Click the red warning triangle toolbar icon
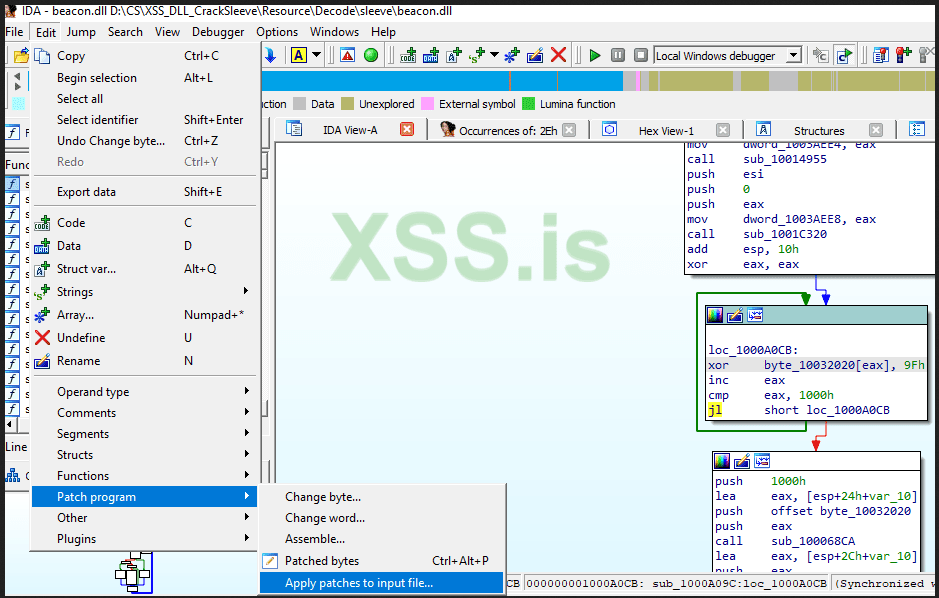The height and width of the screenshot is (598, 939). click(x=347, y=56)
